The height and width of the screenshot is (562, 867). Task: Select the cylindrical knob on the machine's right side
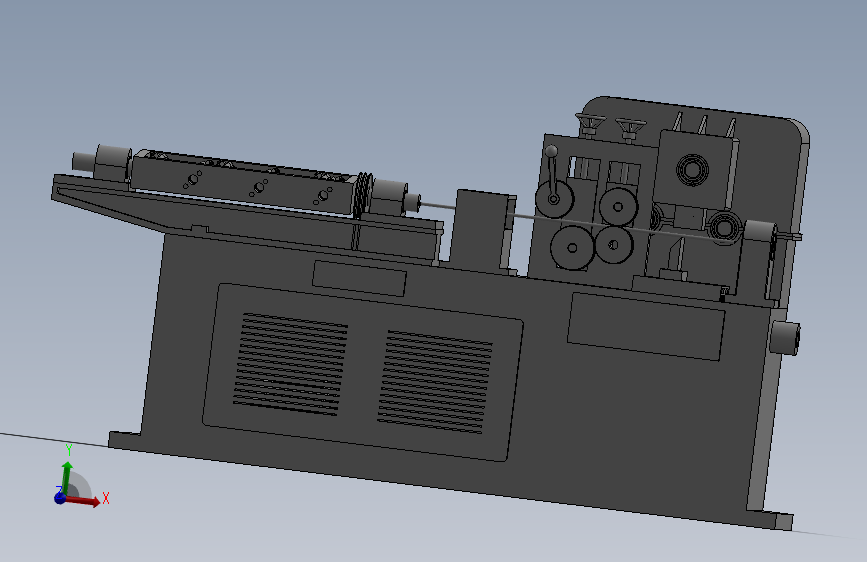[785, 338]
